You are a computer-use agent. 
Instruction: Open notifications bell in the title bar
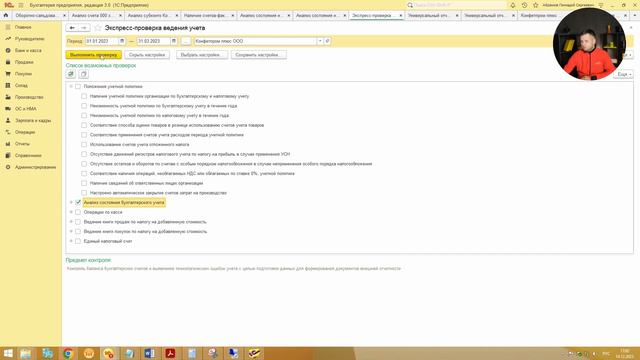tap(513, 5)
